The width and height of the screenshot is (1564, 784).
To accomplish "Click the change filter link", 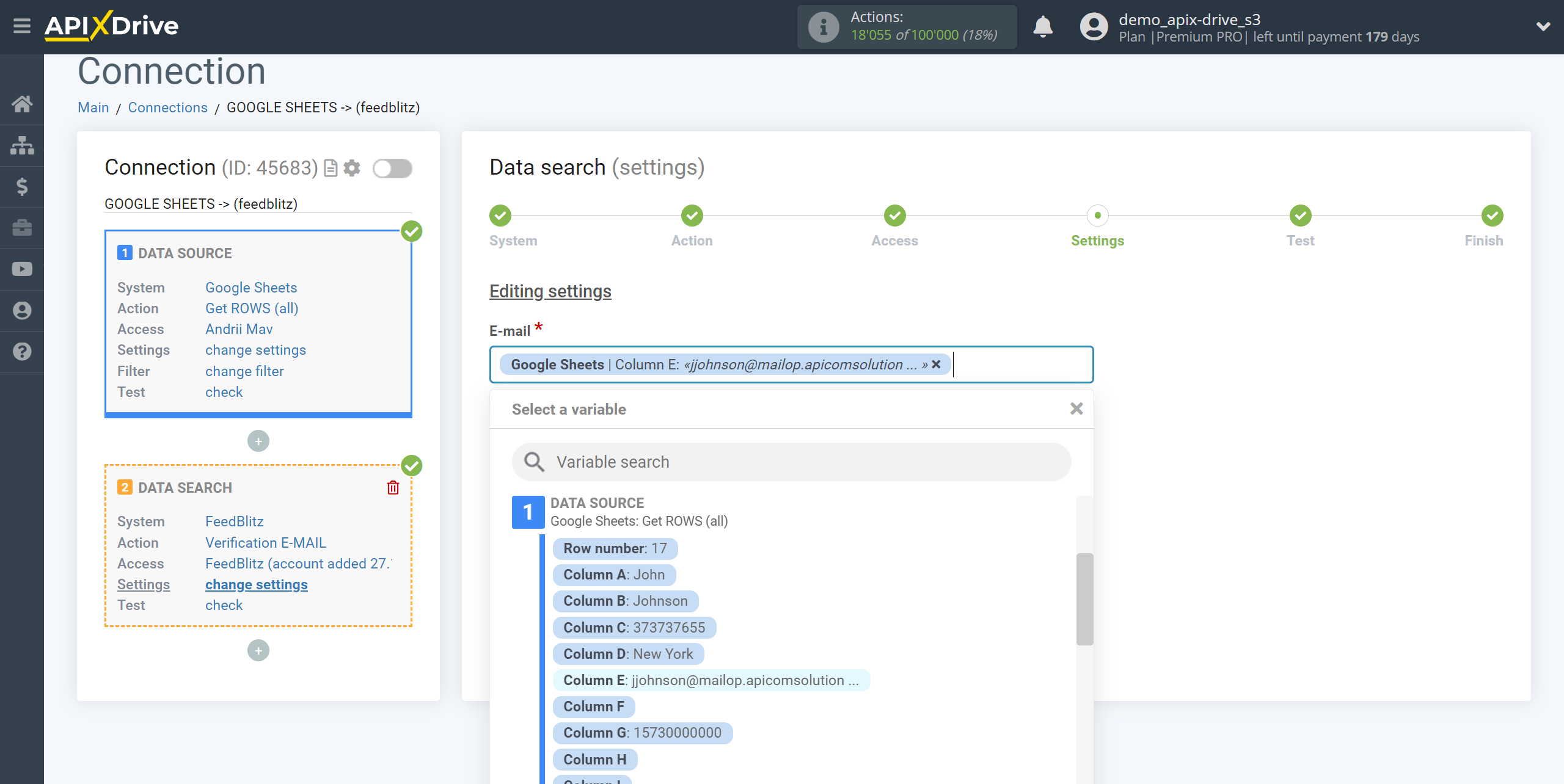I will tap(244, 371).
